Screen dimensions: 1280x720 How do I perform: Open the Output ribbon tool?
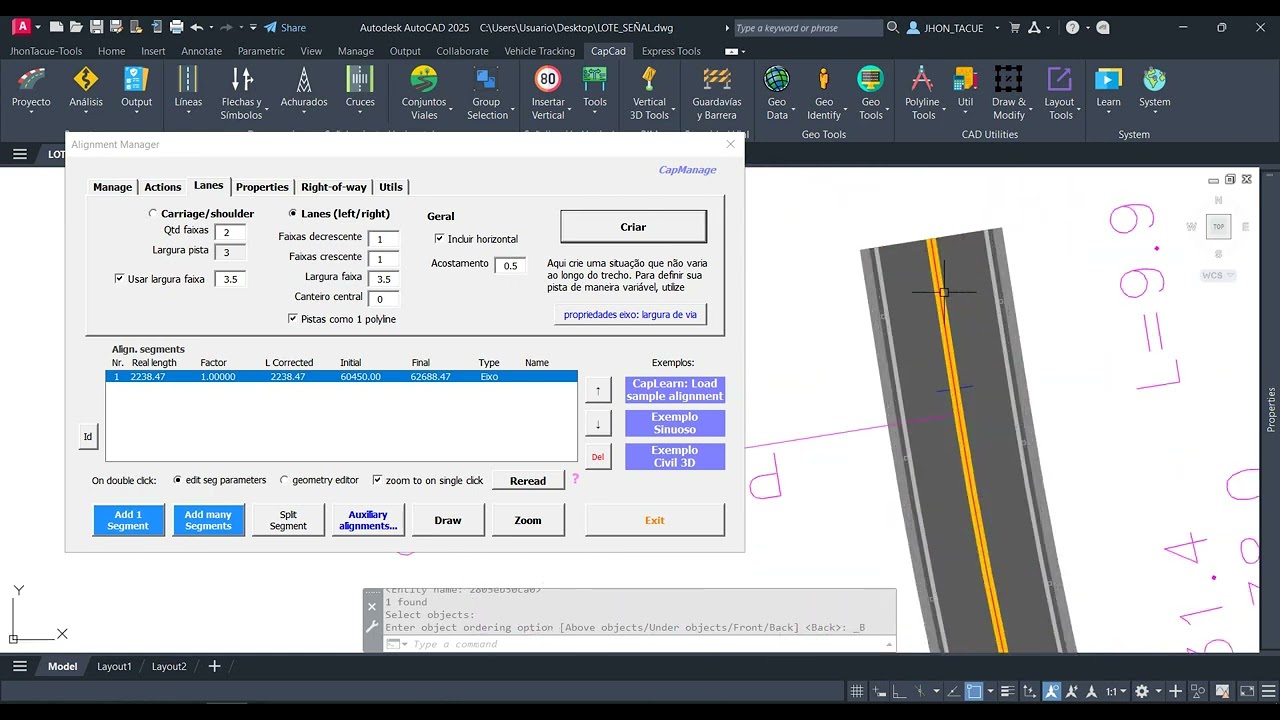click(137, 88)
